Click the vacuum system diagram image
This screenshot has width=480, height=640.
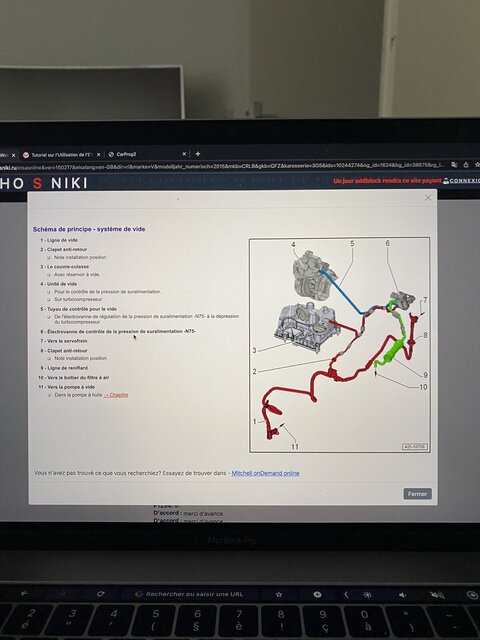click(340, 345)
